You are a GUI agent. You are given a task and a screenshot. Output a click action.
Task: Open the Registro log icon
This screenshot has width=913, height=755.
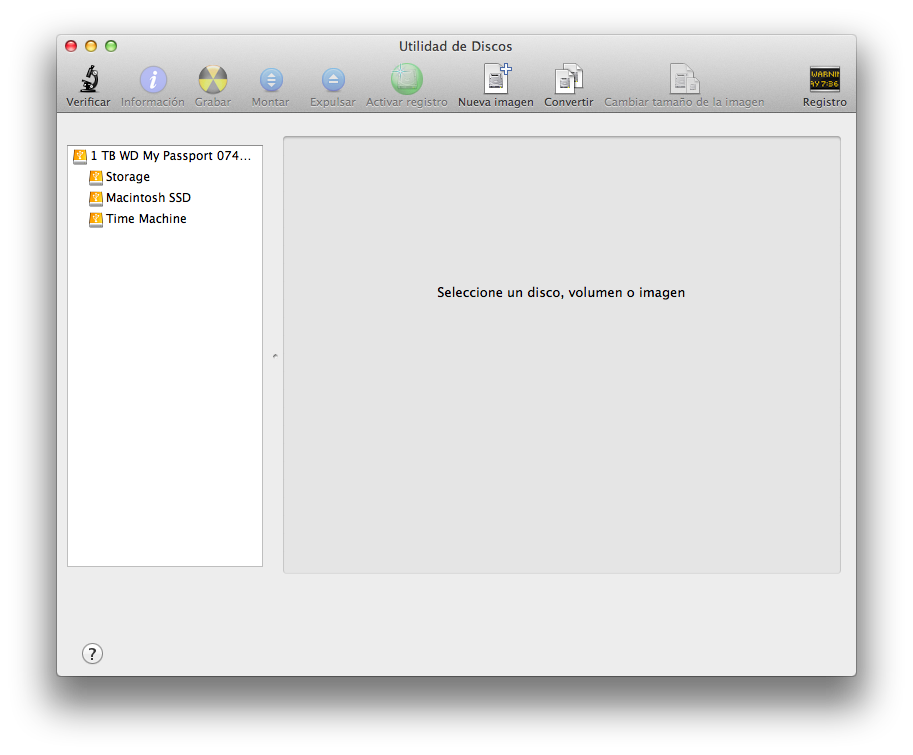(824, 79)
